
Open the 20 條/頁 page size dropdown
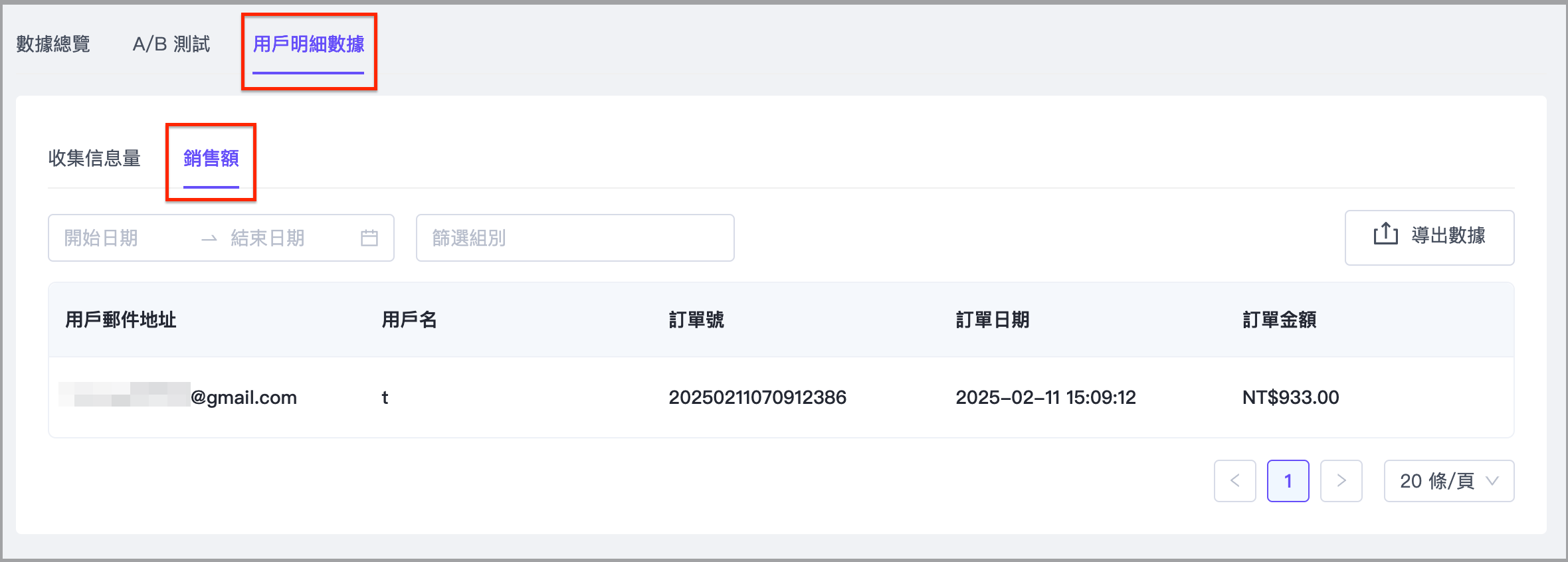[1448, 480]
